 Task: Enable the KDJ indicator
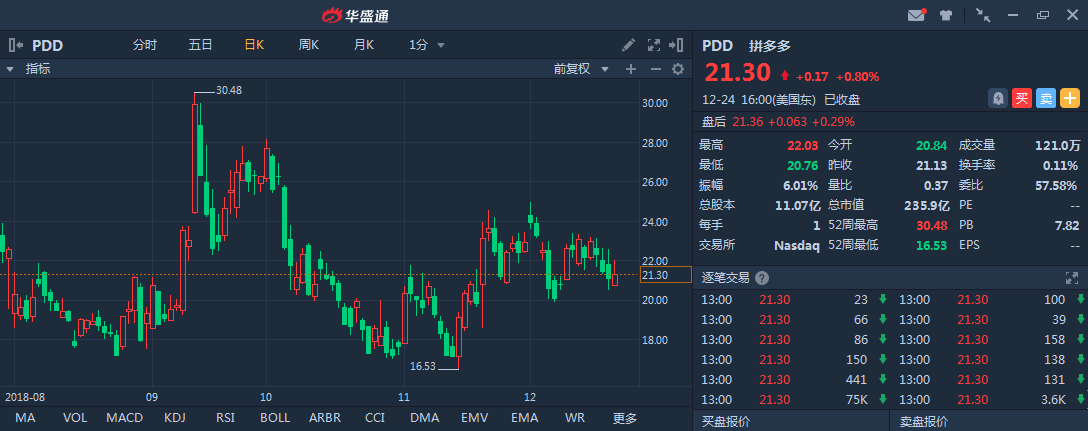tap(175, 418)
